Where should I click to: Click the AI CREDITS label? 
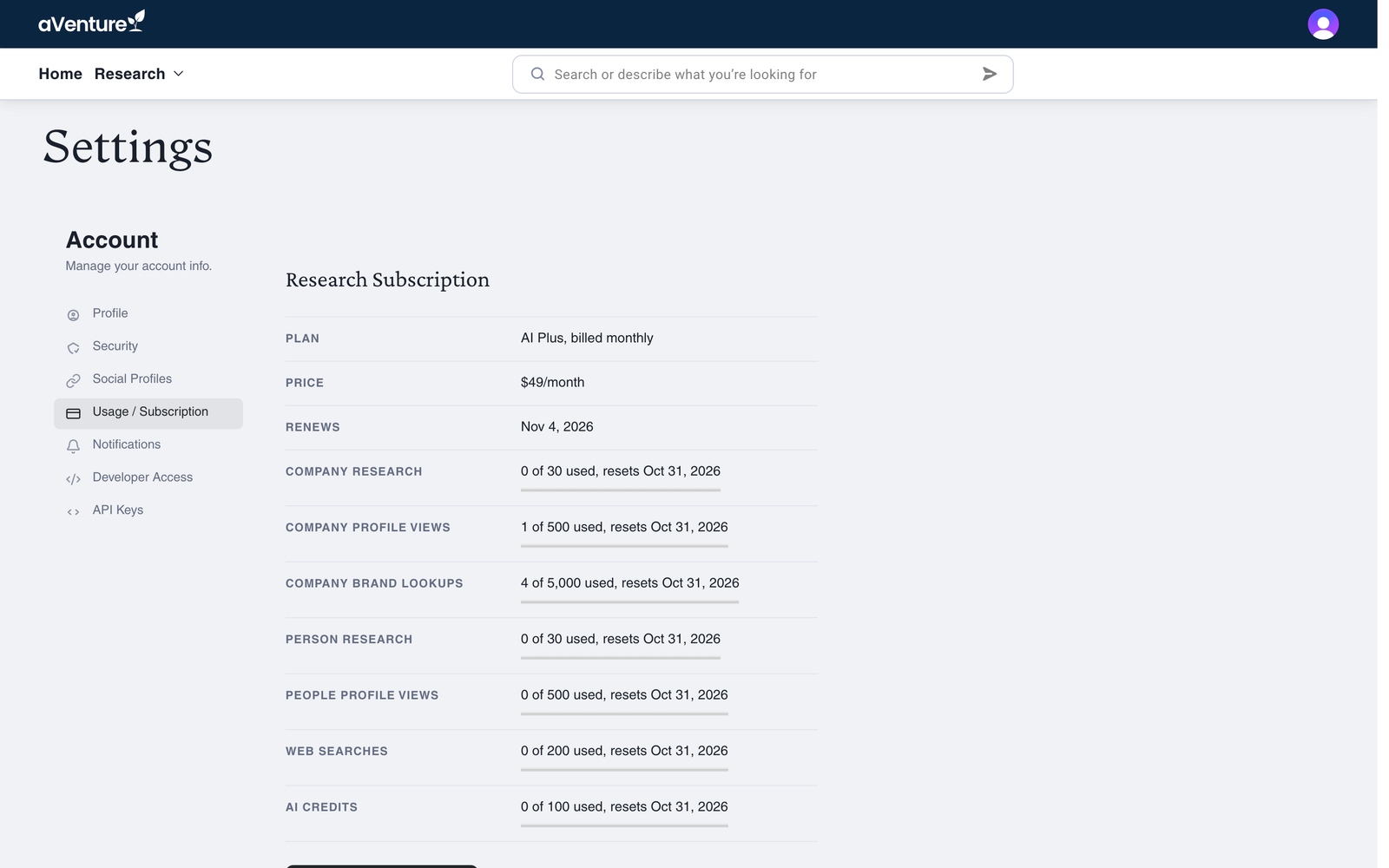321,807
